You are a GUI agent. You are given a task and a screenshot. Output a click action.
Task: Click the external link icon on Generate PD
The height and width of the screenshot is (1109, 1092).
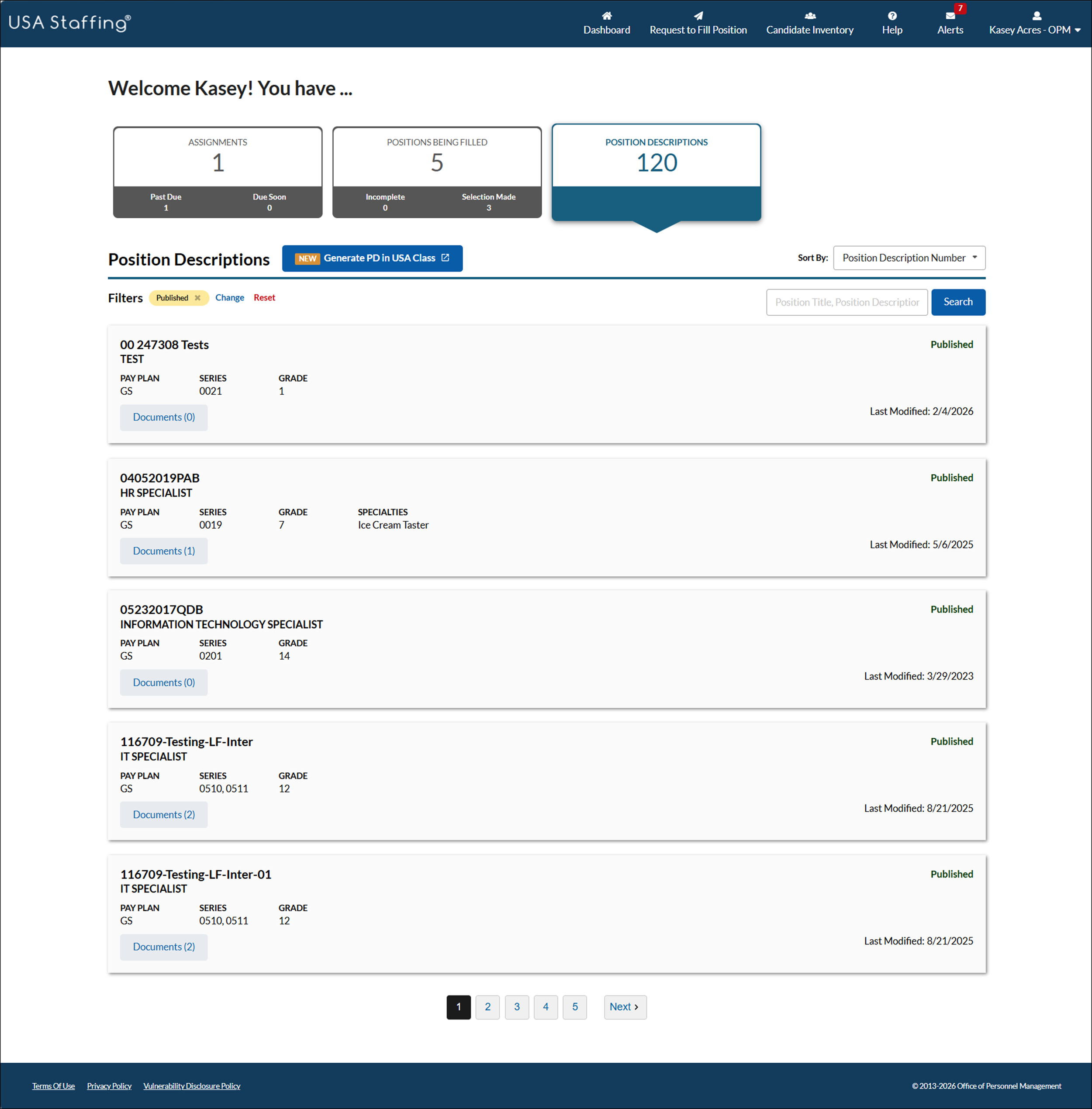pos(445,258)
